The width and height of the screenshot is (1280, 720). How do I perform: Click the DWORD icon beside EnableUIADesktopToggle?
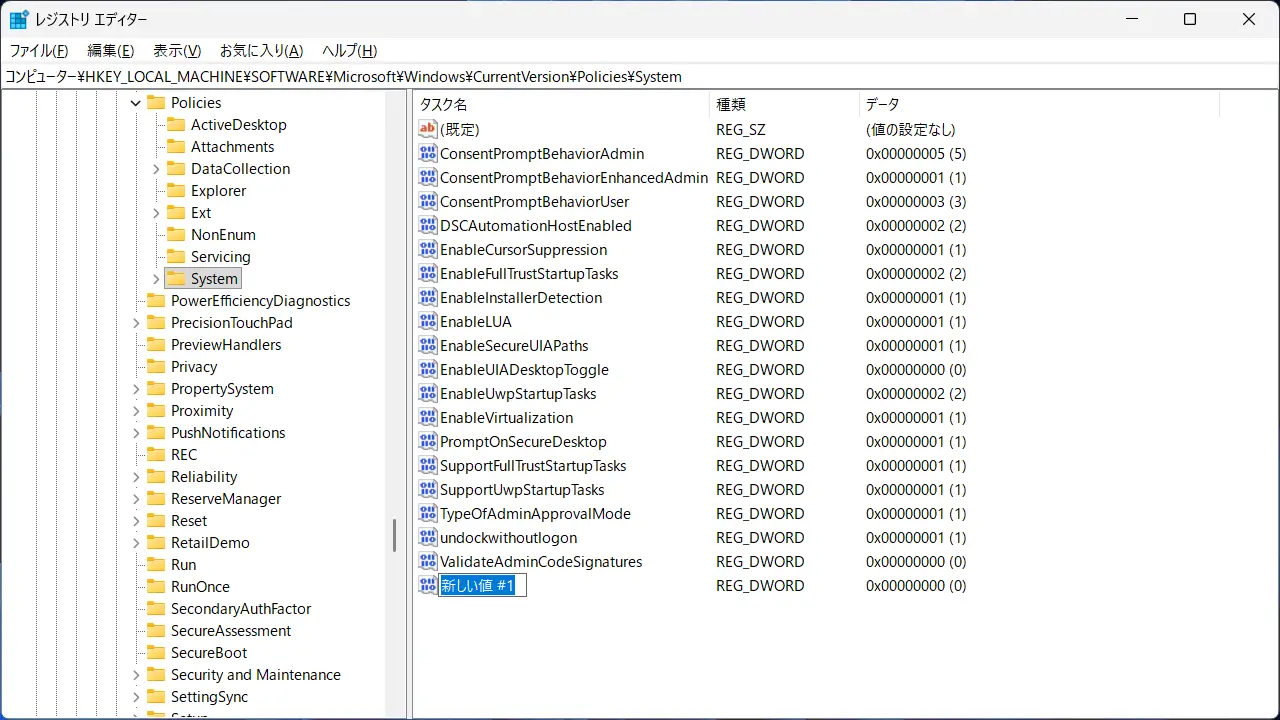pyautogui.click(x=428, y=369)
